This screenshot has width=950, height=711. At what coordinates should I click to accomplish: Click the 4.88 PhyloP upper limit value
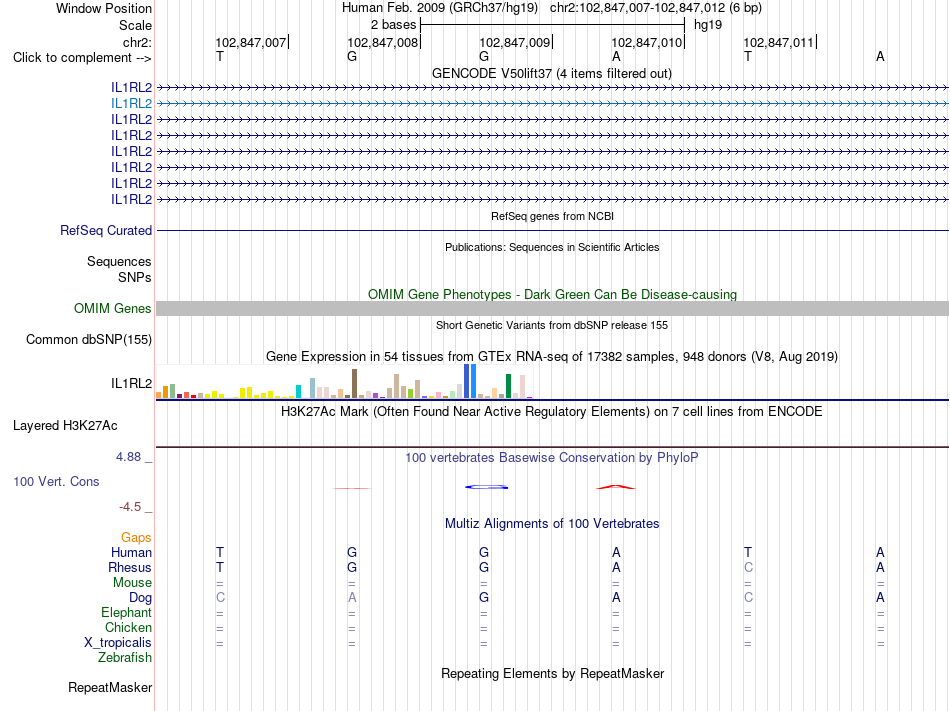[x=128, y=457]
